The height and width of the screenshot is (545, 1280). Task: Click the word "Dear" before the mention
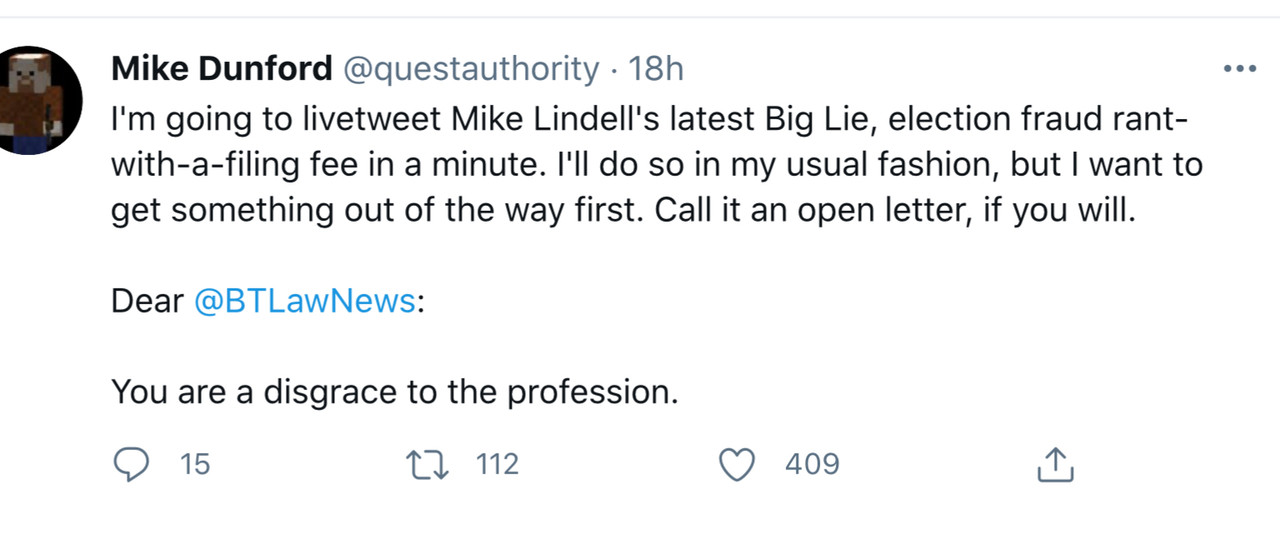pos(147,301)
